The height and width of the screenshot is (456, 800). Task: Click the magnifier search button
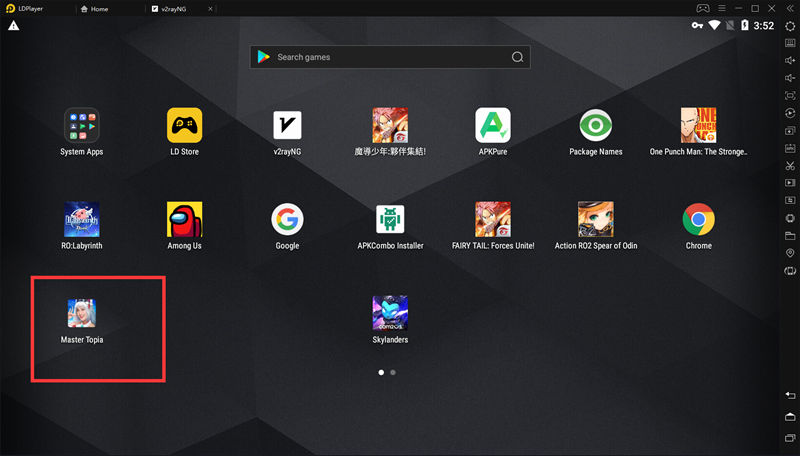click(517, 57)
